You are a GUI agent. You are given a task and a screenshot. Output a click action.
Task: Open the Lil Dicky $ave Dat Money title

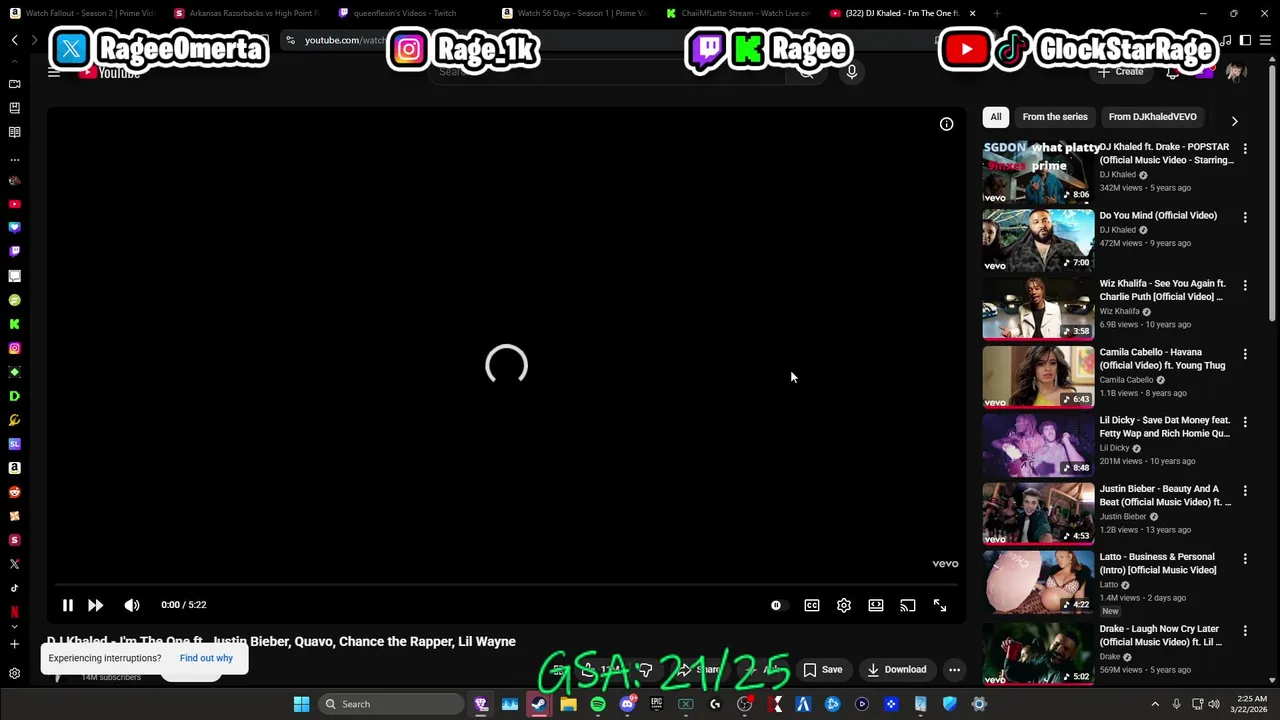click(1165, 427)
